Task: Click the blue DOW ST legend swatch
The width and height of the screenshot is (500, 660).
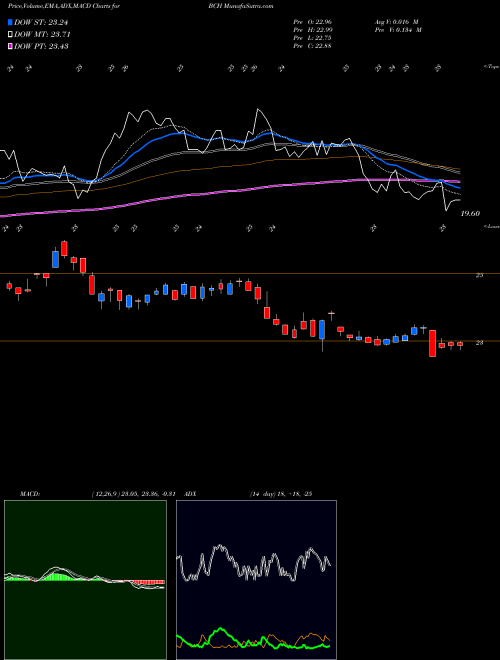Action: point(10,22)
